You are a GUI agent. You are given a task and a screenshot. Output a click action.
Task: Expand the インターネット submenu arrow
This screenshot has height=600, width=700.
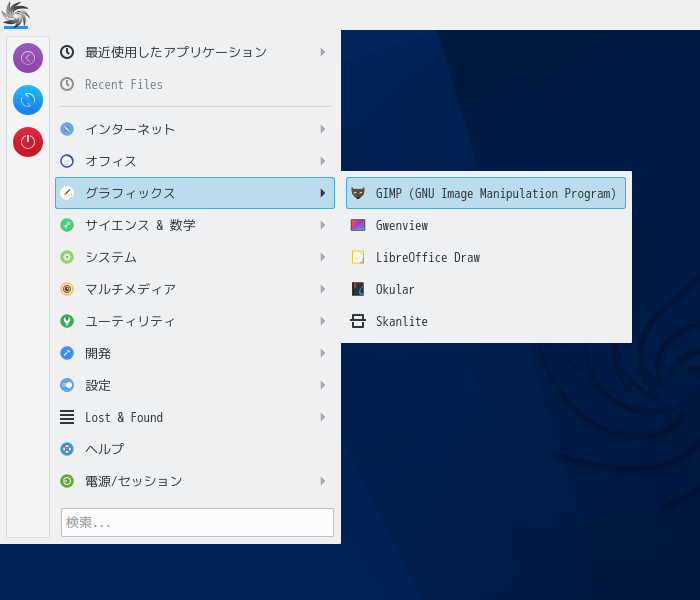point(323,129)
